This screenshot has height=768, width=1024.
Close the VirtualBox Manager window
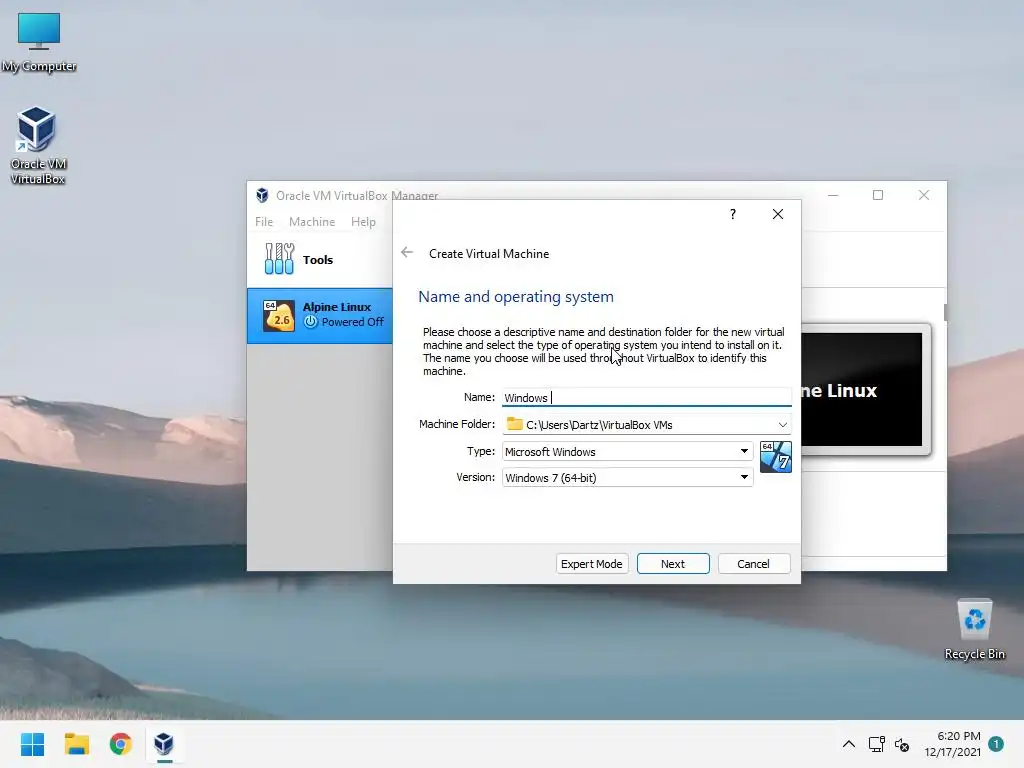[x=923, y=195]
